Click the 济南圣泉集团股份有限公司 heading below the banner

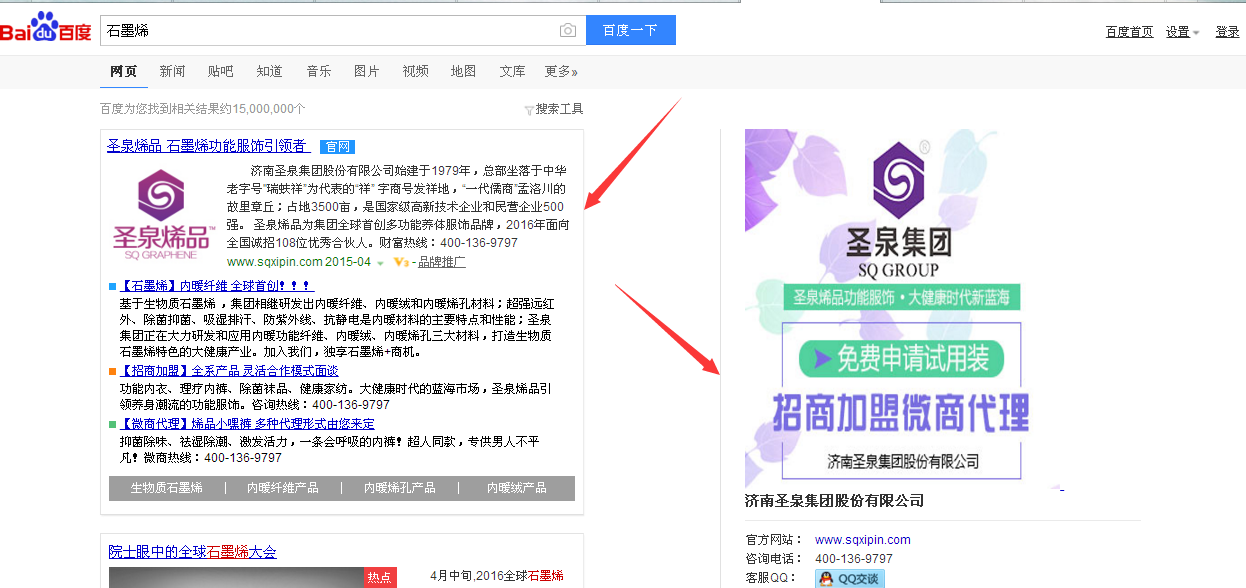(835, 501)
